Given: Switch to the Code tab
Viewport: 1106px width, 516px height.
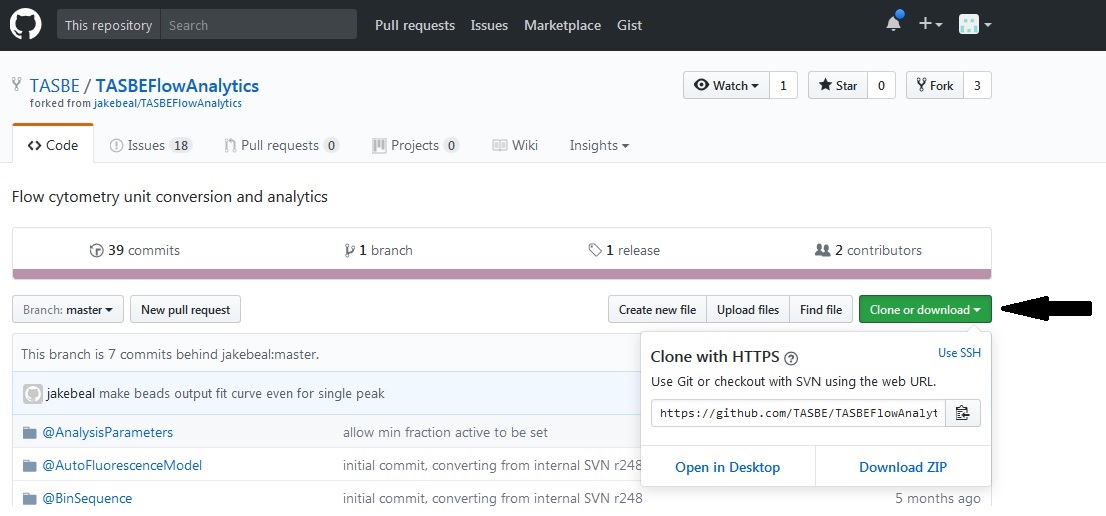Looking at the screenshot, I should point(53,145).
